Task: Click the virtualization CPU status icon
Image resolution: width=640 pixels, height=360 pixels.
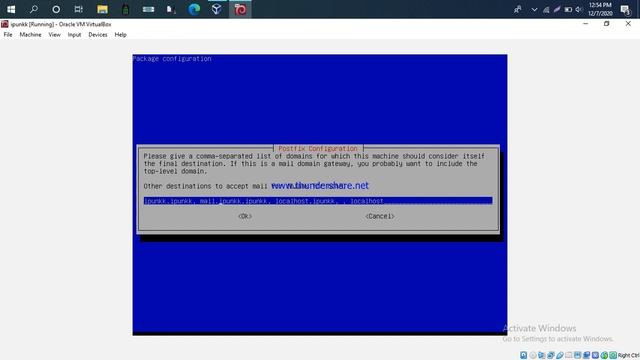Action: [x=596, y=355]
